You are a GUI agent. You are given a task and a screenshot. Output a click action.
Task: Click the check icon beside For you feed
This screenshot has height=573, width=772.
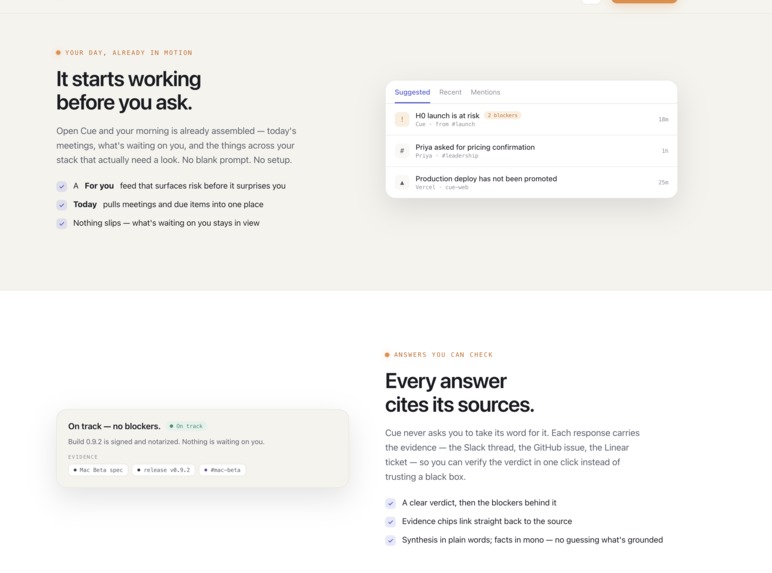(62, 186)
